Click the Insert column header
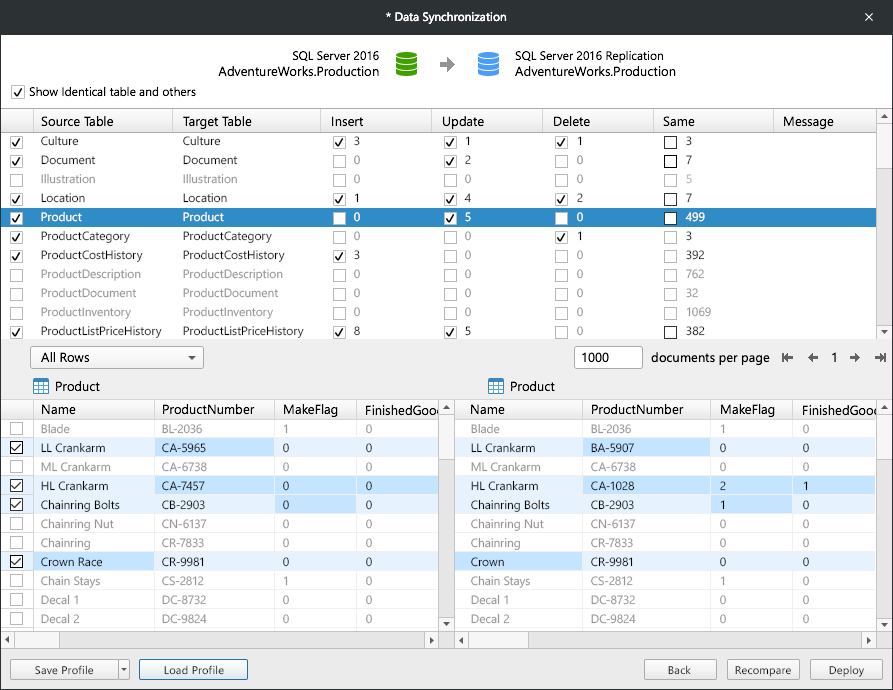The image size is (893, 690). 375,121
